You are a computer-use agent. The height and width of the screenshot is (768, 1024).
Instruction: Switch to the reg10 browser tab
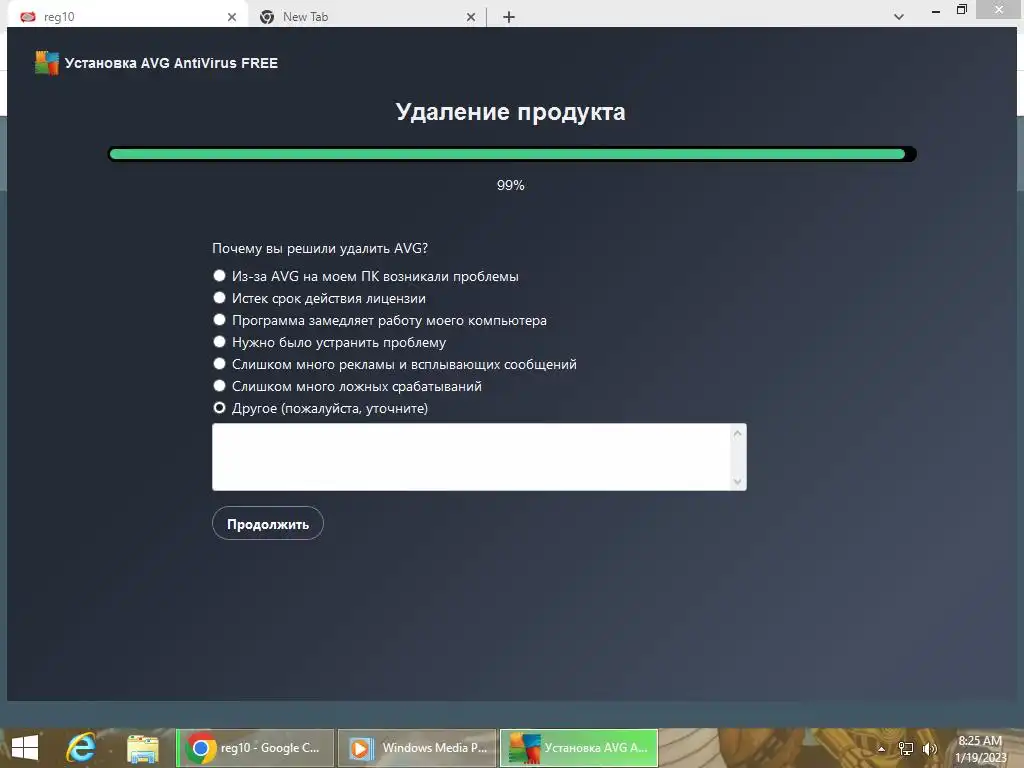pyautogui.click(x=128, y=17)
